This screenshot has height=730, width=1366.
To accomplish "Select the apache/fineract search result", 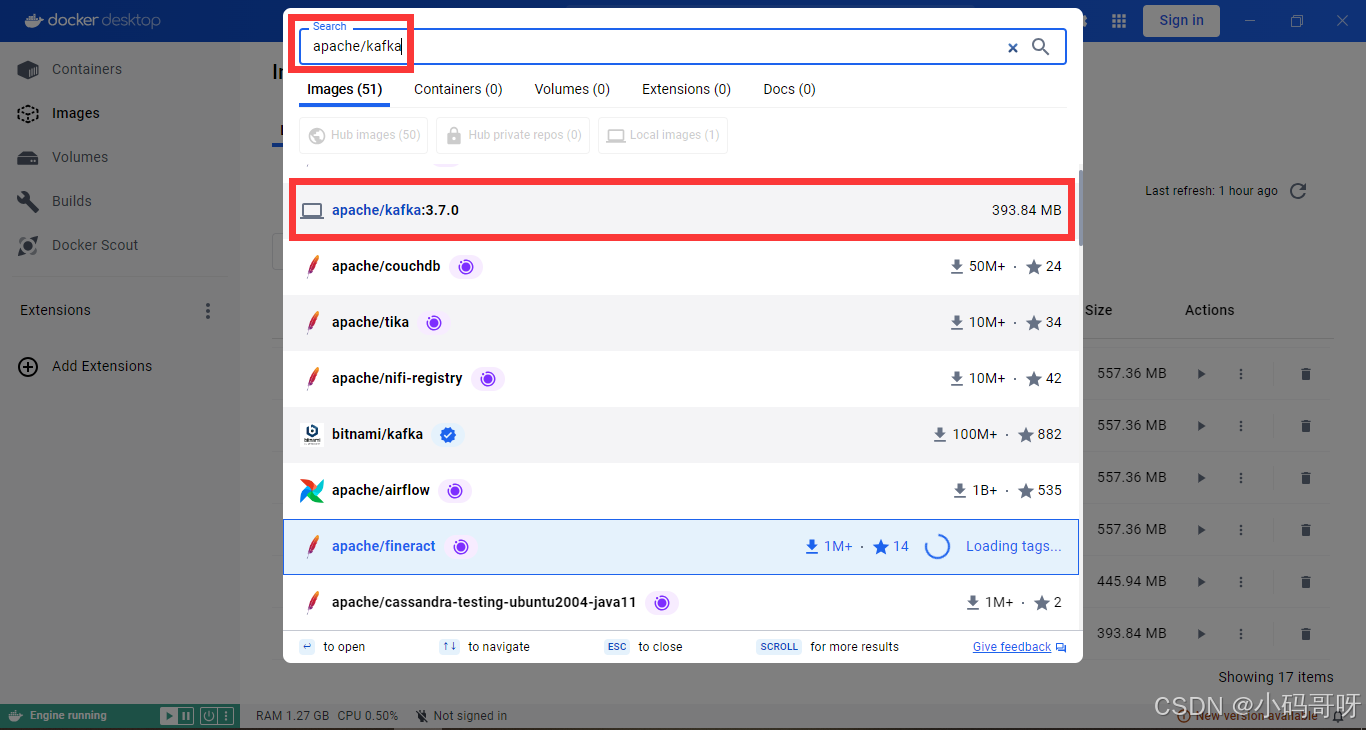I will click(681, 547).
